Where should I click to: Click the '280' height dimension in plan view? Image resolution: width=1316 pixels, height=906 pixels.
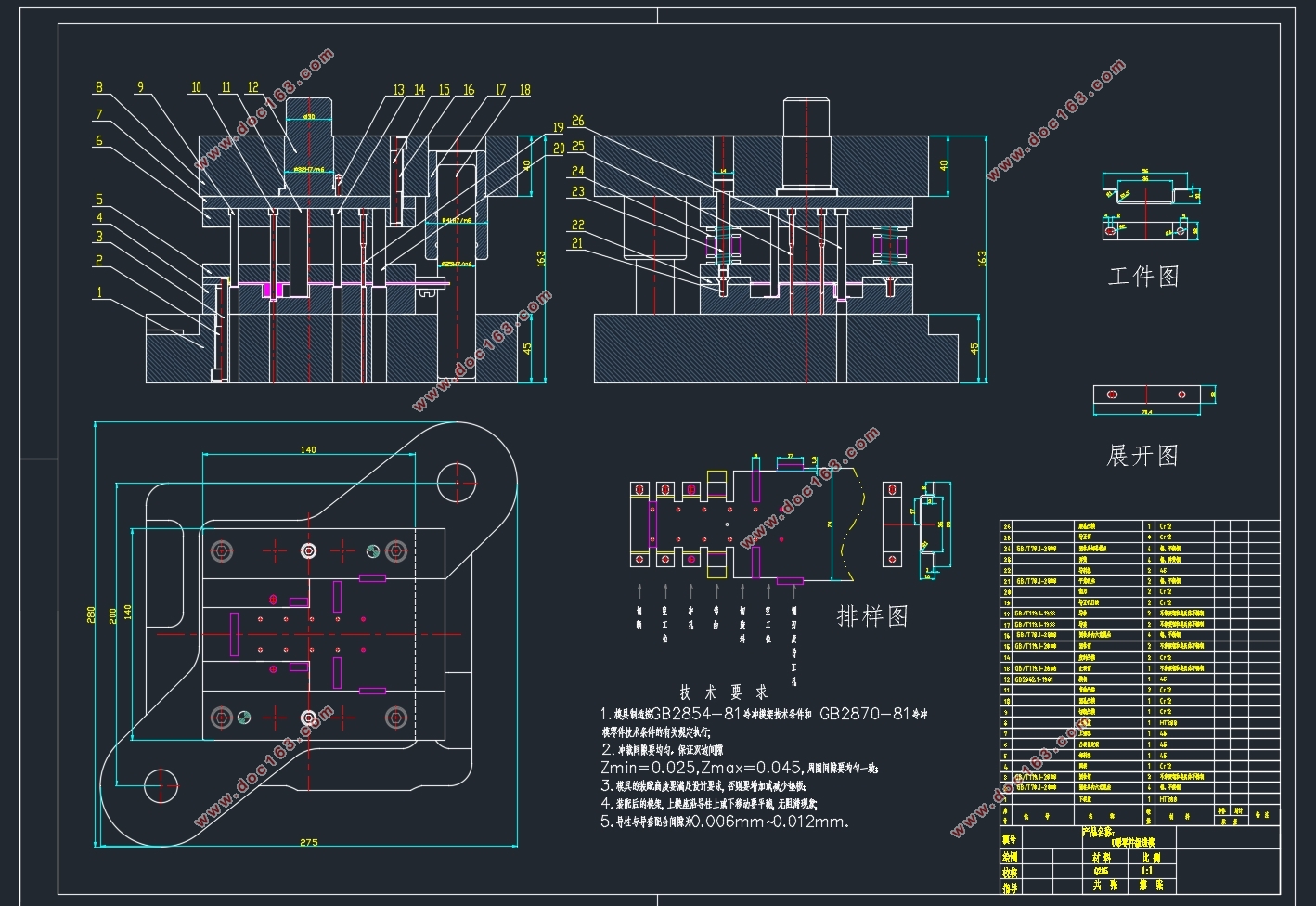tap(91, 615)
